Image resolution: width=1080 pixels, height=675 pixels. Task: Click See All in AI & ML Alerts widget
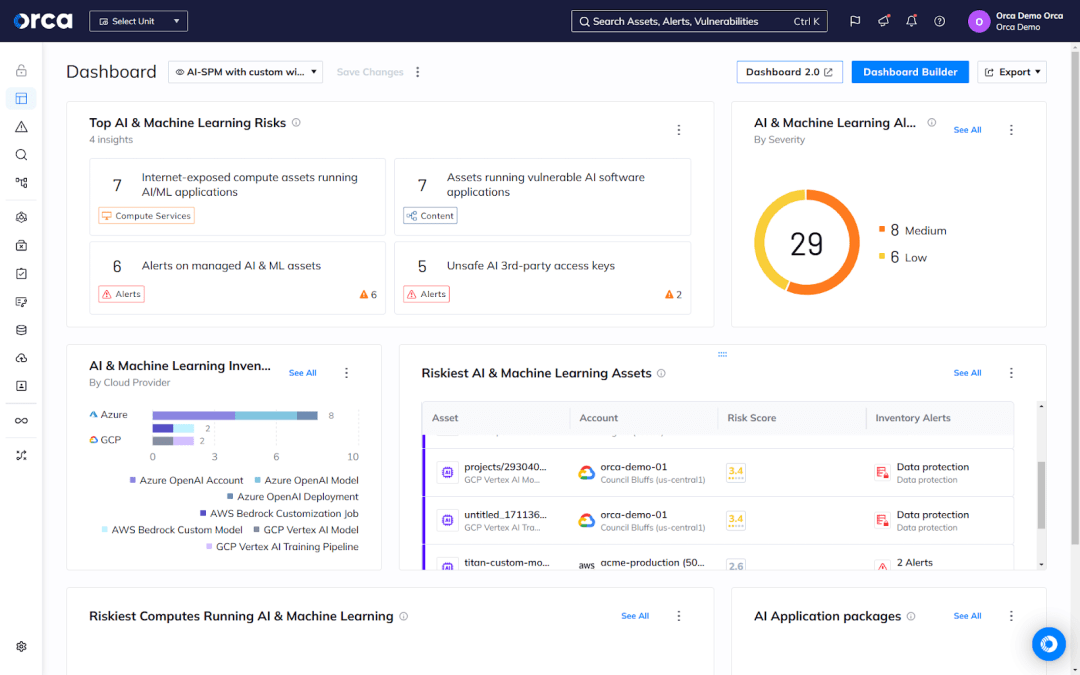point(967,130)
